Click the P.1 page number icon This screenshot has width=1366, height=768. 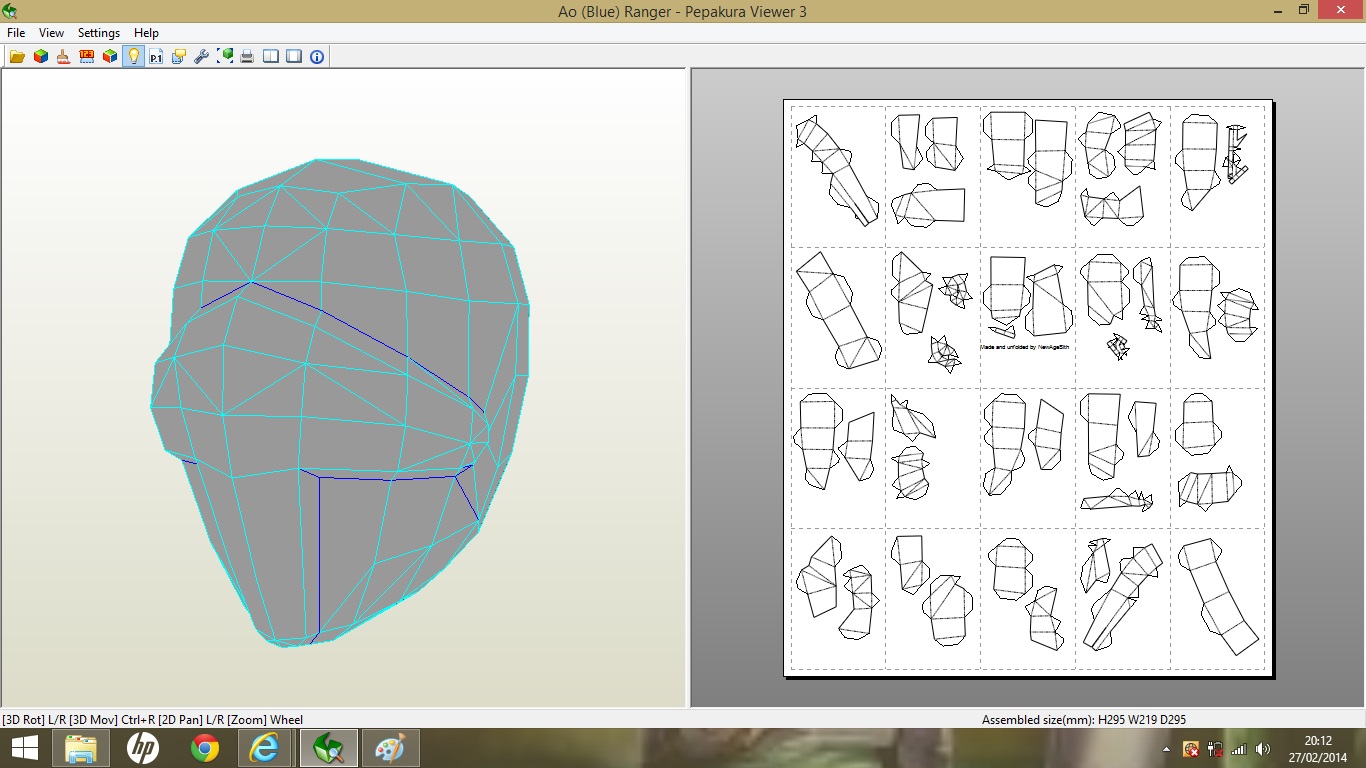pyautogui.click(x=156, y=56)
